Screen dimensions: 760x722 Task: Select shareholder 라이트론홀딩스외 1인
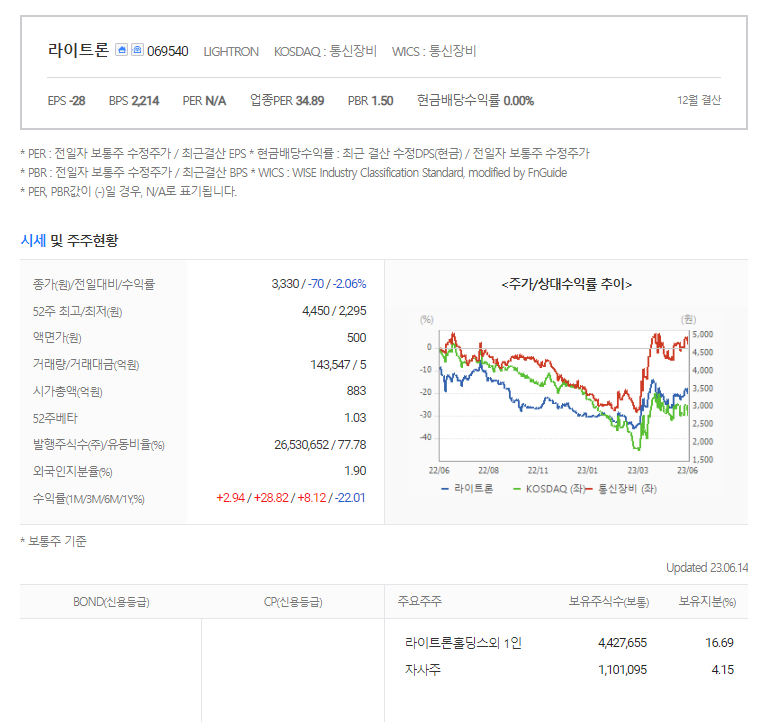pos(463,643)
